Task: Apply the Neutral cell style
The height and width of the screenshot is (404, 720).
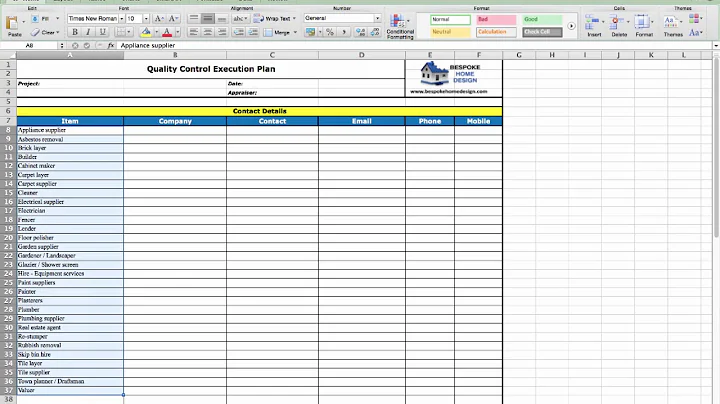Action: tap(450, 32)
